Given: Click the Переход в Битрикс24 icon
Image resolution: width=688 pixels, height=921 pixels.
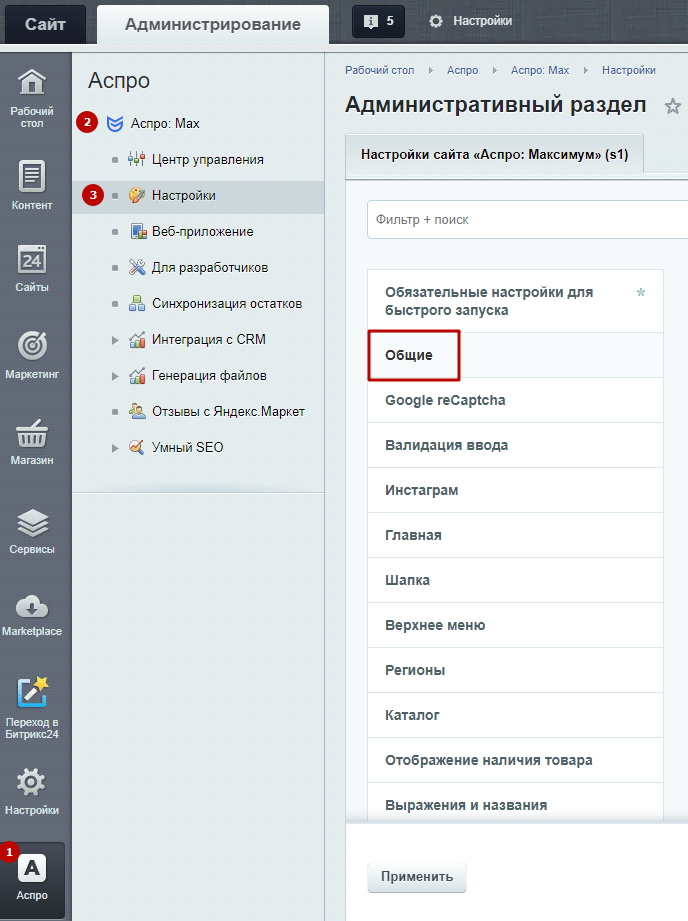Looking at the screenshot, I should pos(32,692).
